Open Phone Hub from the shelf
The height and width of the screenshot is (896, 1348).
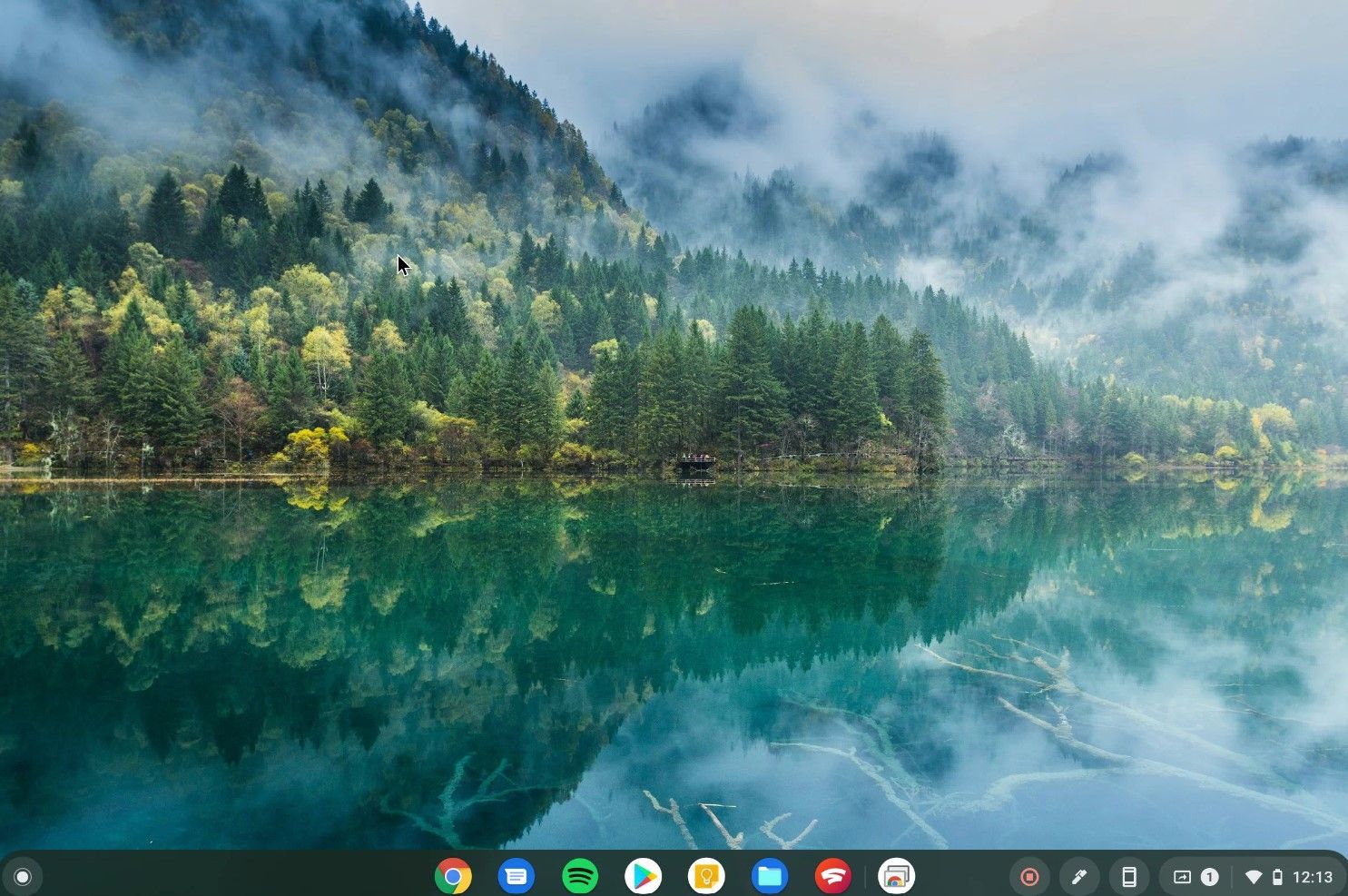[x=1129, y=877]
